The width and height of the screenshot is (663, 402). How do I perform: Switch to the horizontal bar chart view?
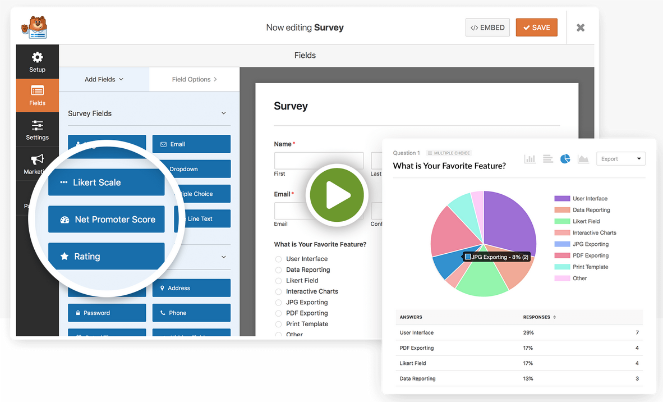[x=547, y=159]
